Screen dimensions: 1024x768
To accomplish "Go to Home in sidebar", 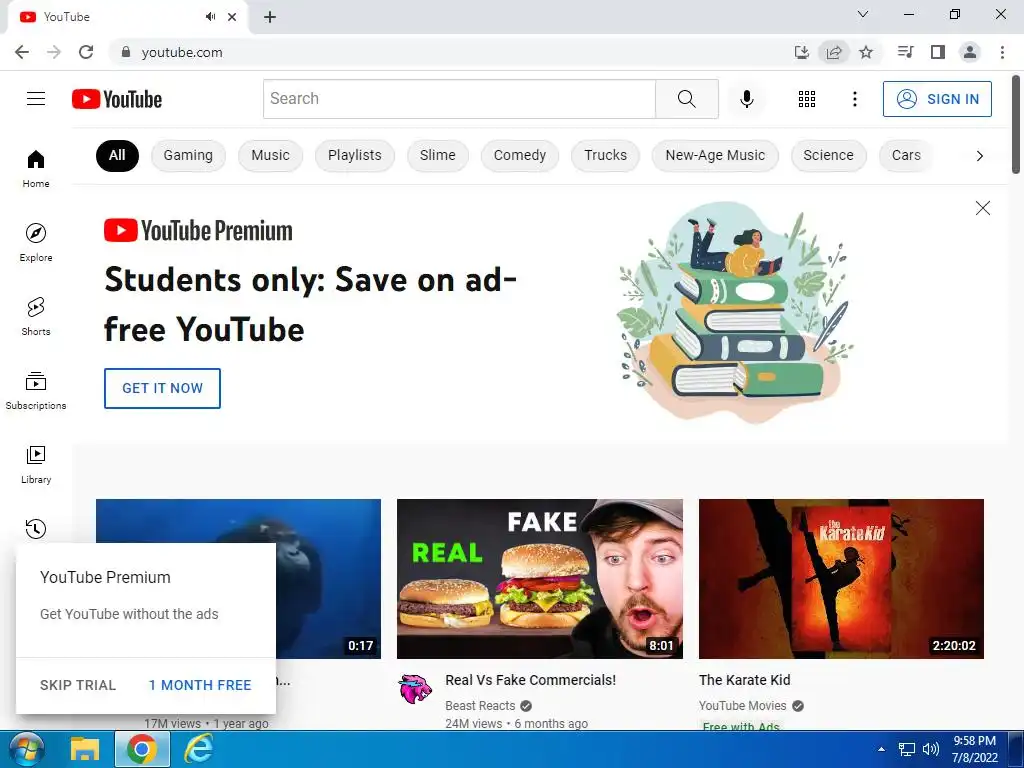I will [x=36, y=168].
